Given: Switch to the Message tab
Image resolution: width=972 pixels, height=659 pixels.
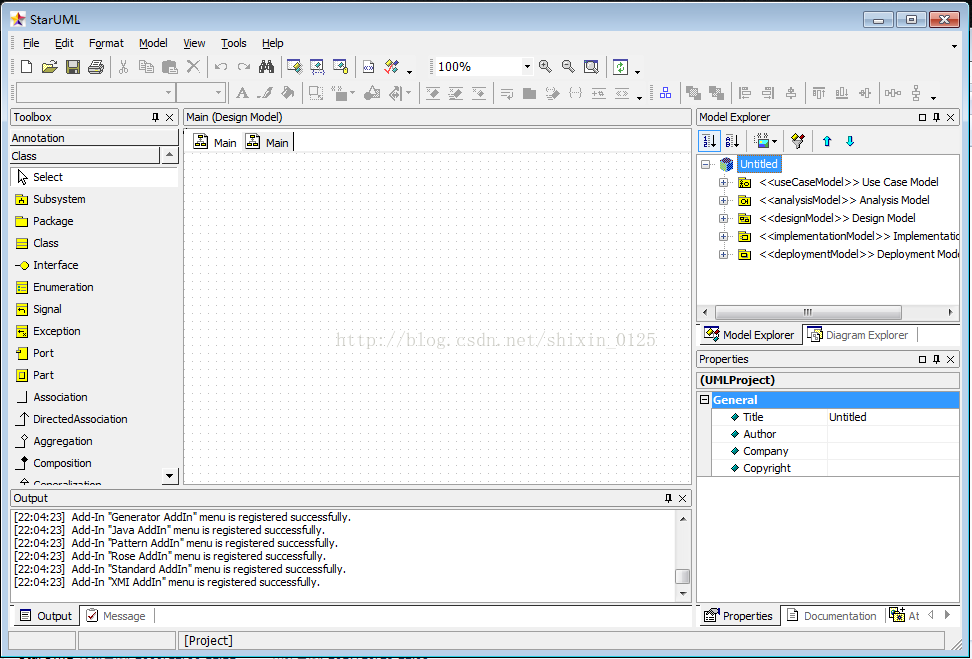Looking at the screenshot, I should coord(117,616).
